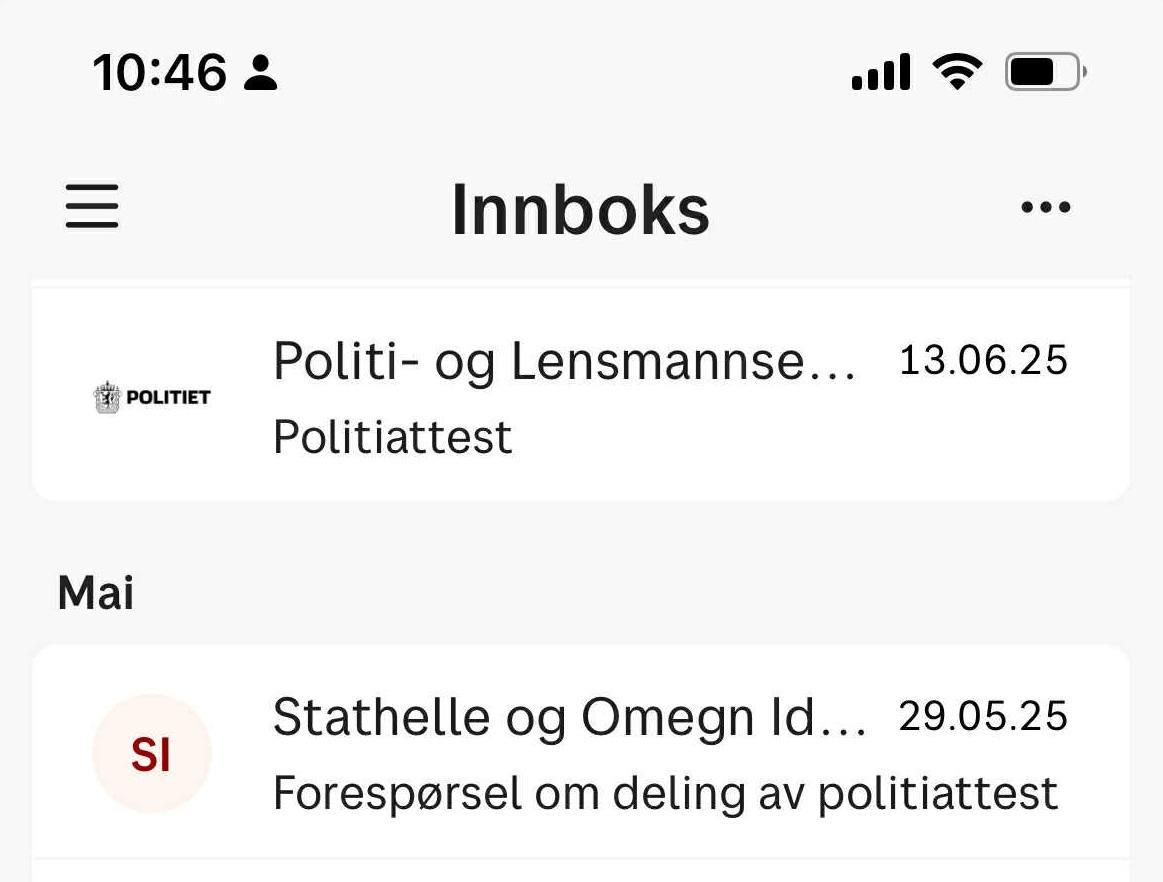The width and height of the screenshot is (1163, 882).
Task: Open Forespørsel om deling av politiattest
Action: coord(665,794)
